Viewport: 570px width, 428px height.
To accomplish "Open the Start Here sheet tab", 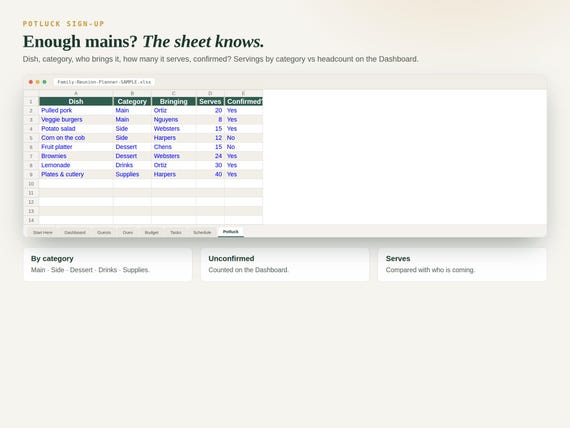I will tap(43, 232).
